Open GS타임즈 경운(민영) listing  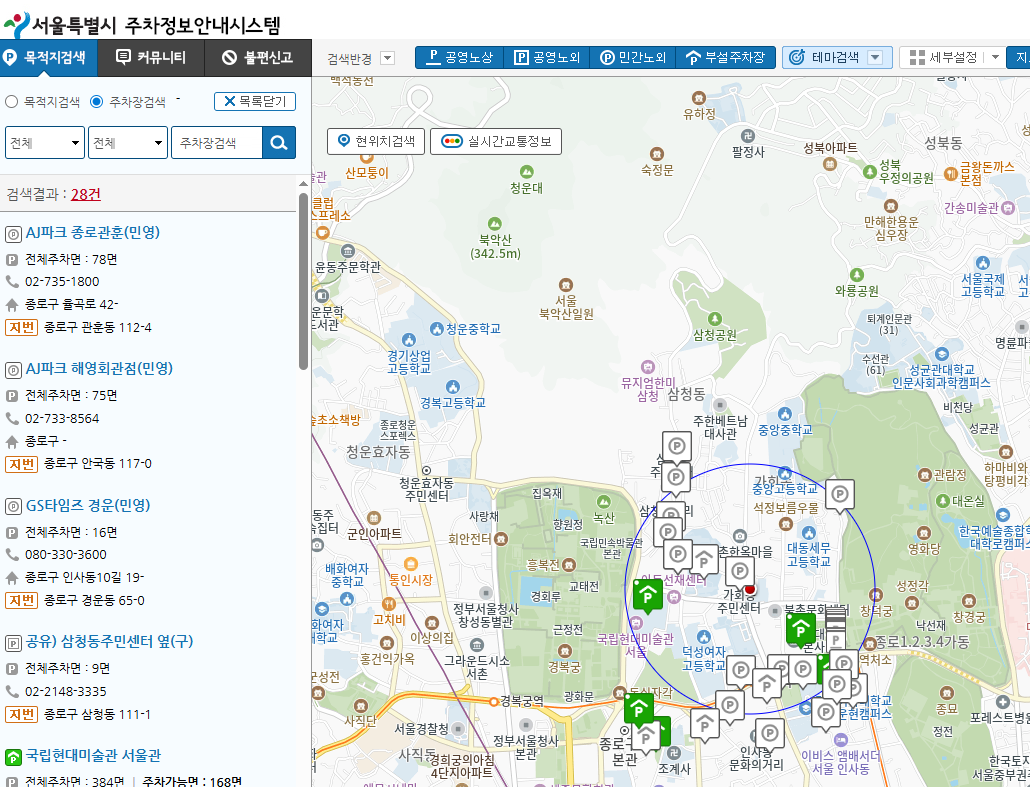click(88, 505)
